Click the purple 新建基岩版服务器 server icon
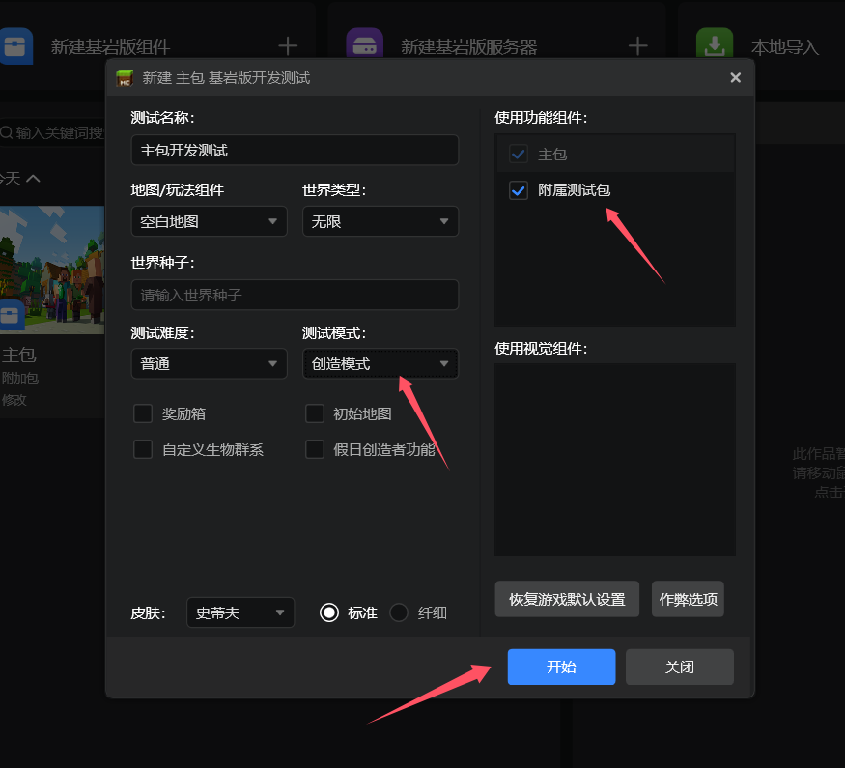Screen dimensions: 845x768 pyautogui.click(x=364, y=46)
